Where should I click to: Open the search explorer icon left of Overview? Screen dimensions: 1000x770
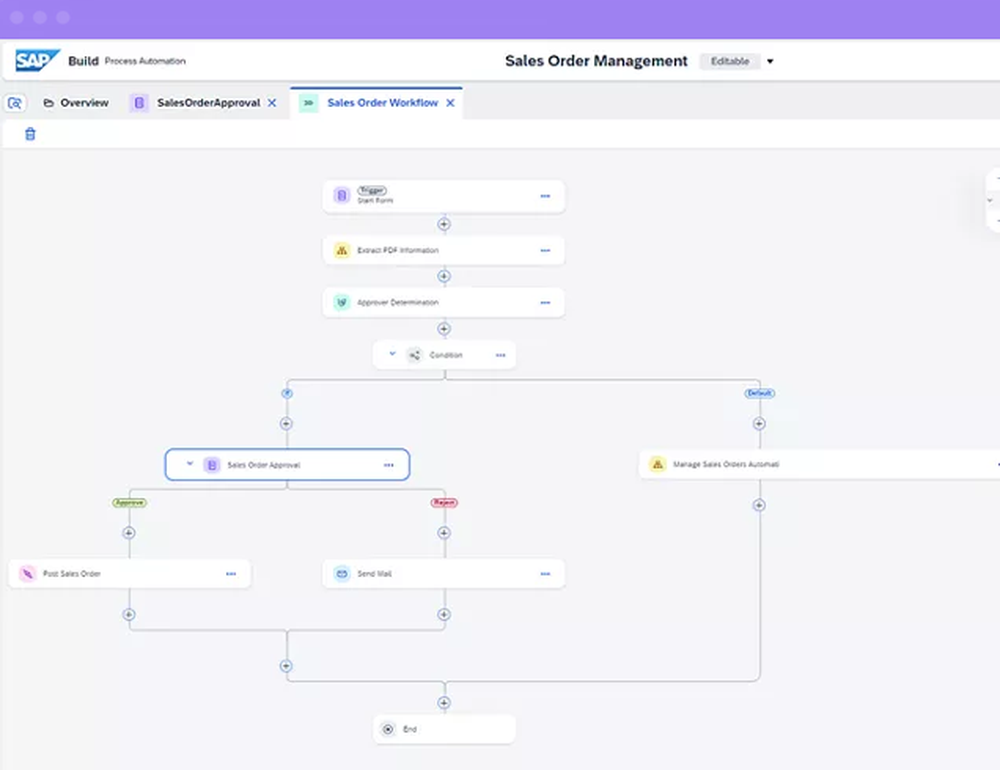click(15, 103)
